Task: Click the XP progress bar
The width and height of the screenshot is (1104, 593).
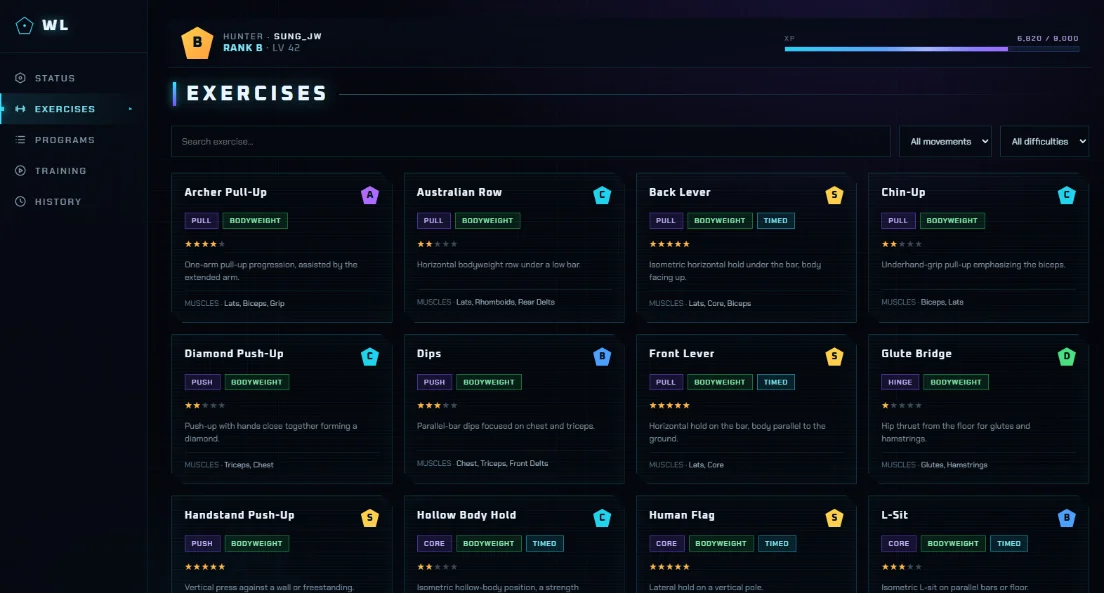Action: tap(932, 49)
